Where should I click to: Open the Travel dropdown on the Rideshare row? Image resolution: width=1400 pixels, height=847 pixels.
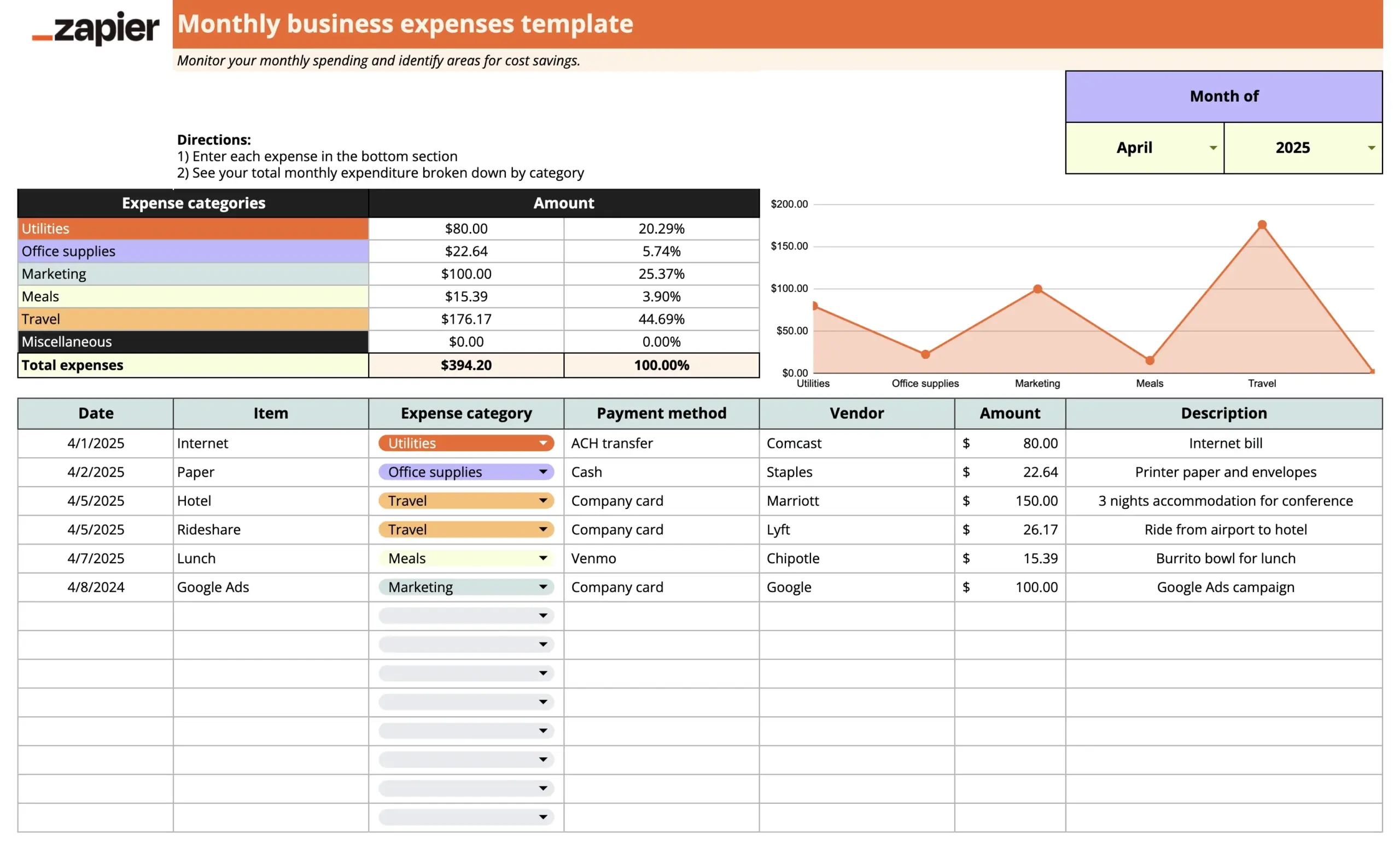[x=544, y=529]
